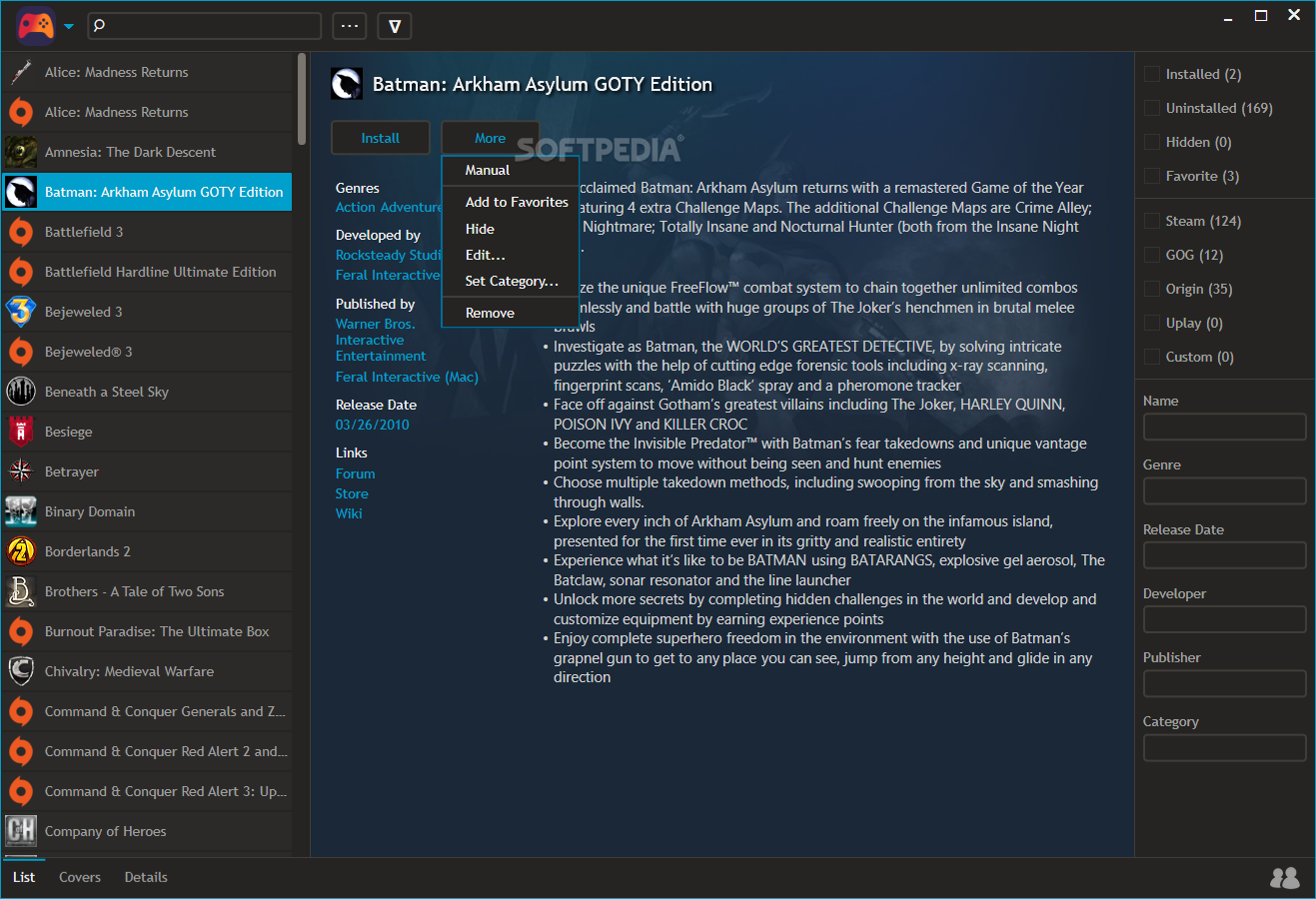Click the Release Date filter field

[1225, 555]
